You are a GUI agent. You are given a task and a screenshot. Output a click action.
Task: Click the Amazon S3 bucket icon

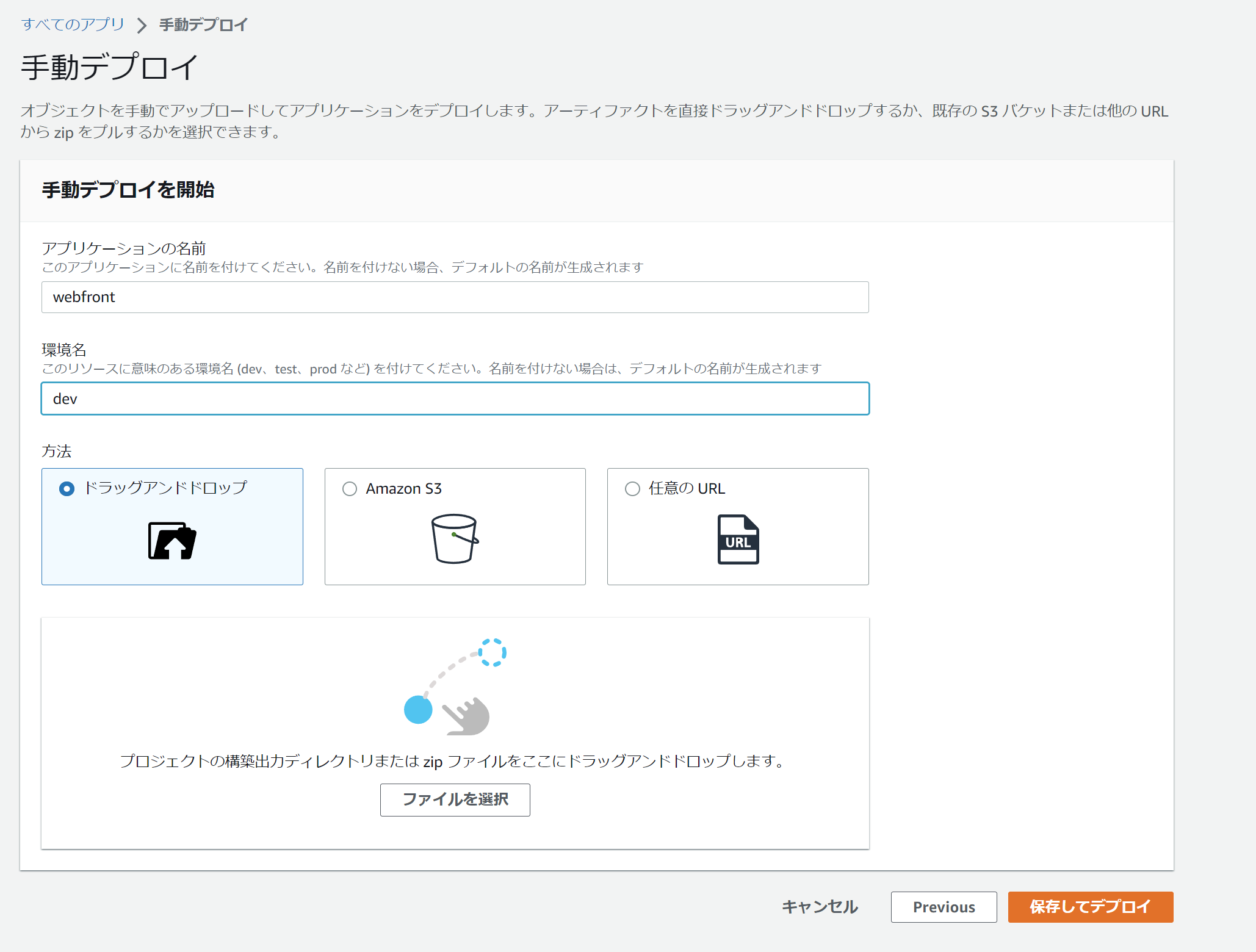(x=455, y=538)
